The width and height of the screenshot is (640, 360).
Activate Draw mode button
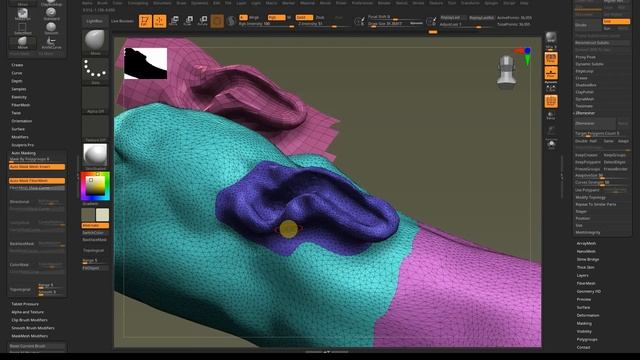(160, 21)
